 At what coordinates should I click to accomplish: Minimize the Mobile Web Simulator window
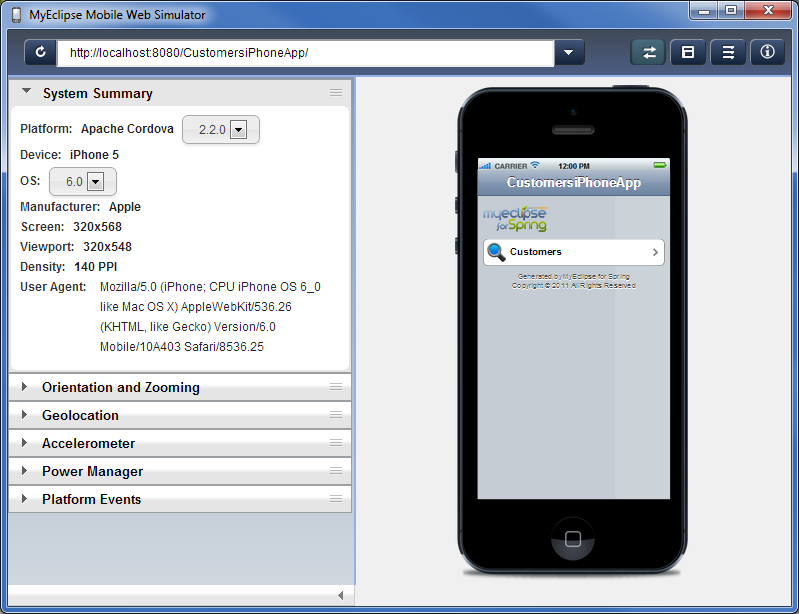[704, 10]
